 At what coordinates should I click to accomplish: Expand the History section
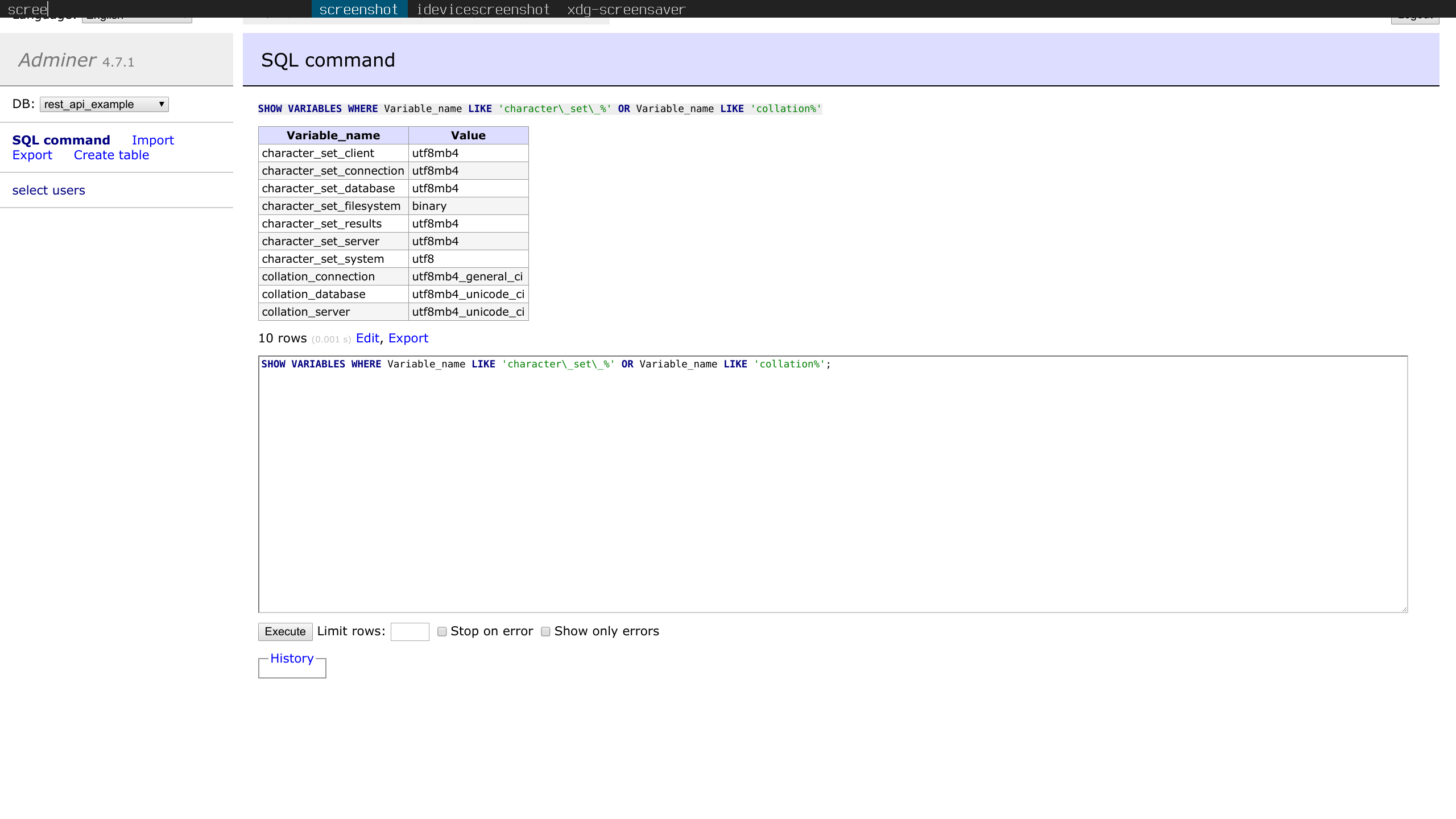point(292,658)
